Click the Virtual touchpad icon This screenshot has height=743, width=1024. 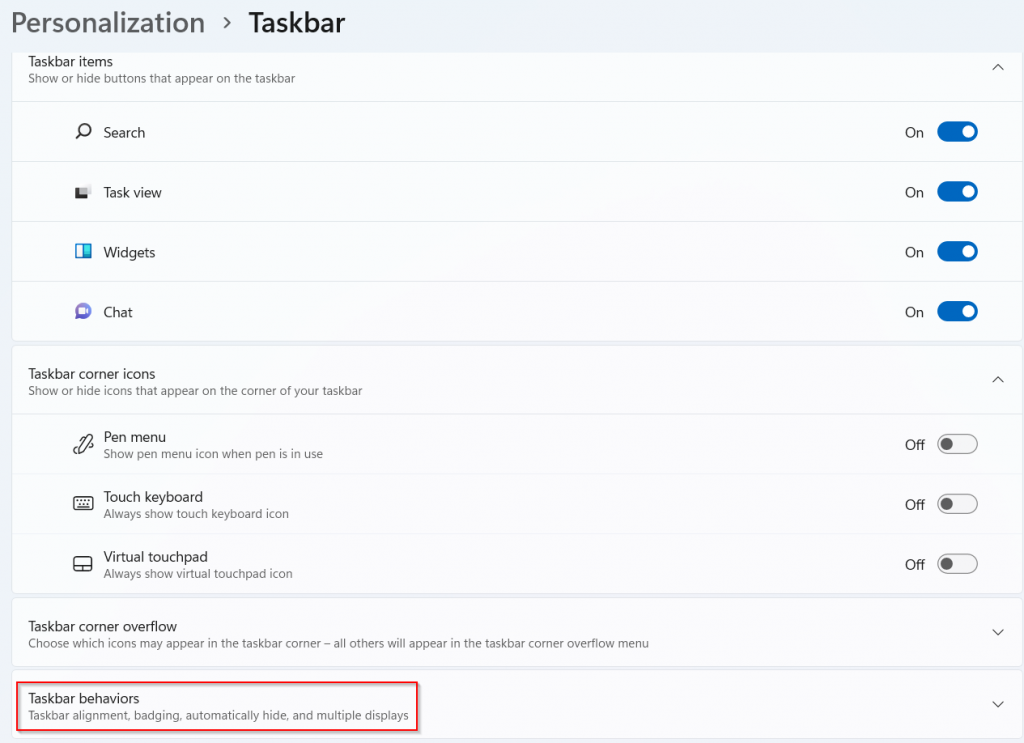point(82,563)
